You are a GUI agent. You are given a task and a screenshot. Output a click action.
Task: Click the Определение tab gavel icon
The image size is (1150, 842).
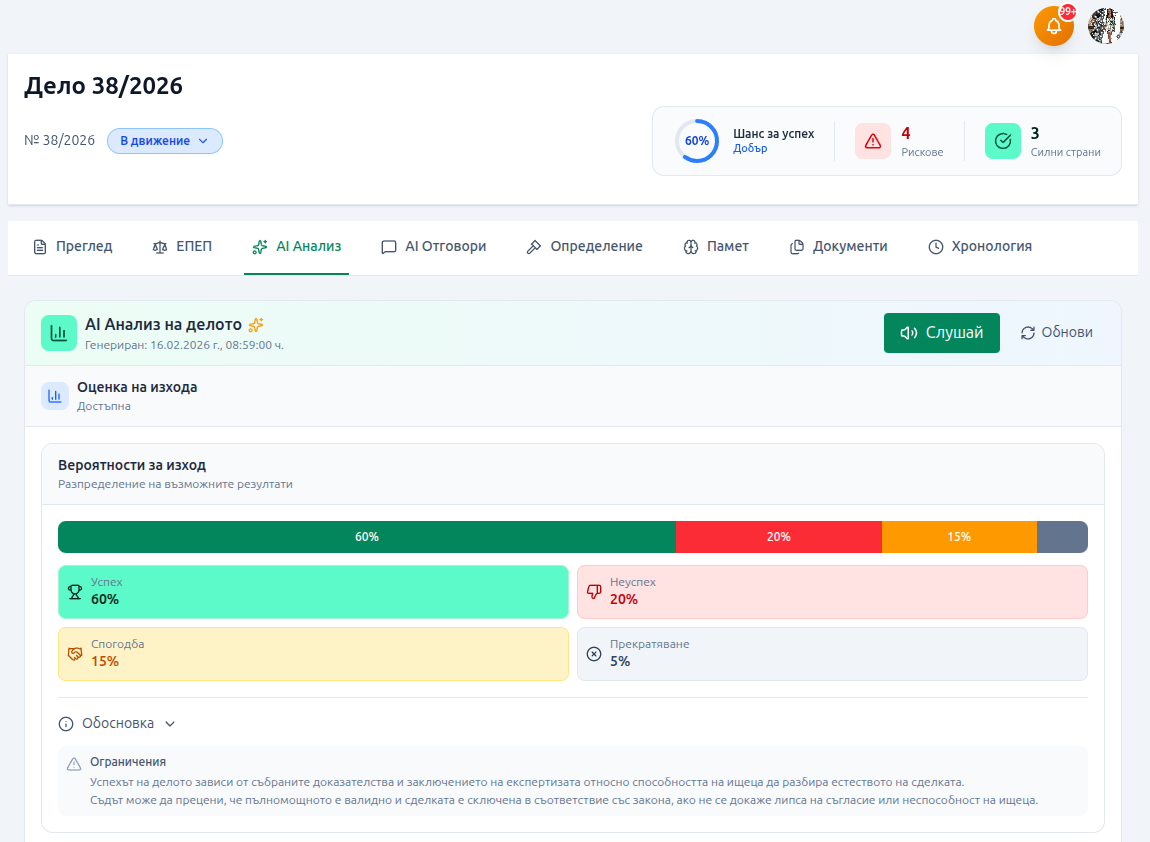[x=534, y=247]
